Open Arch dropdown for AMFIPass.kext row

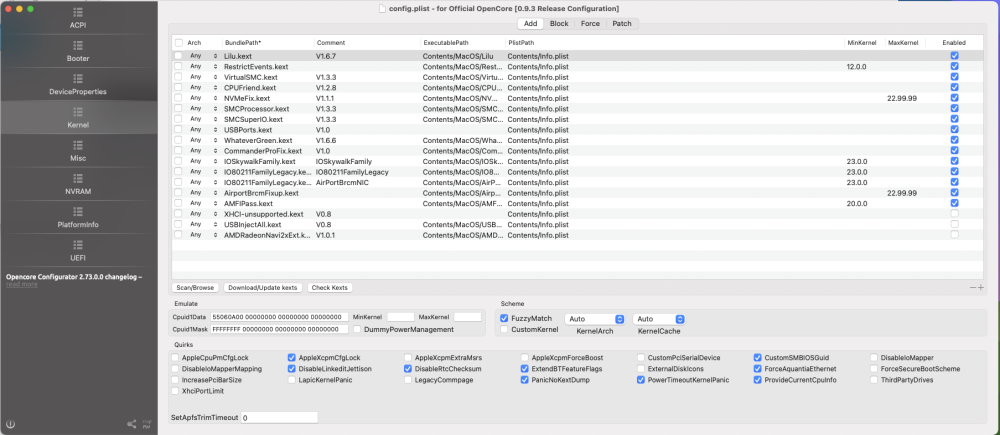[203, 203]
